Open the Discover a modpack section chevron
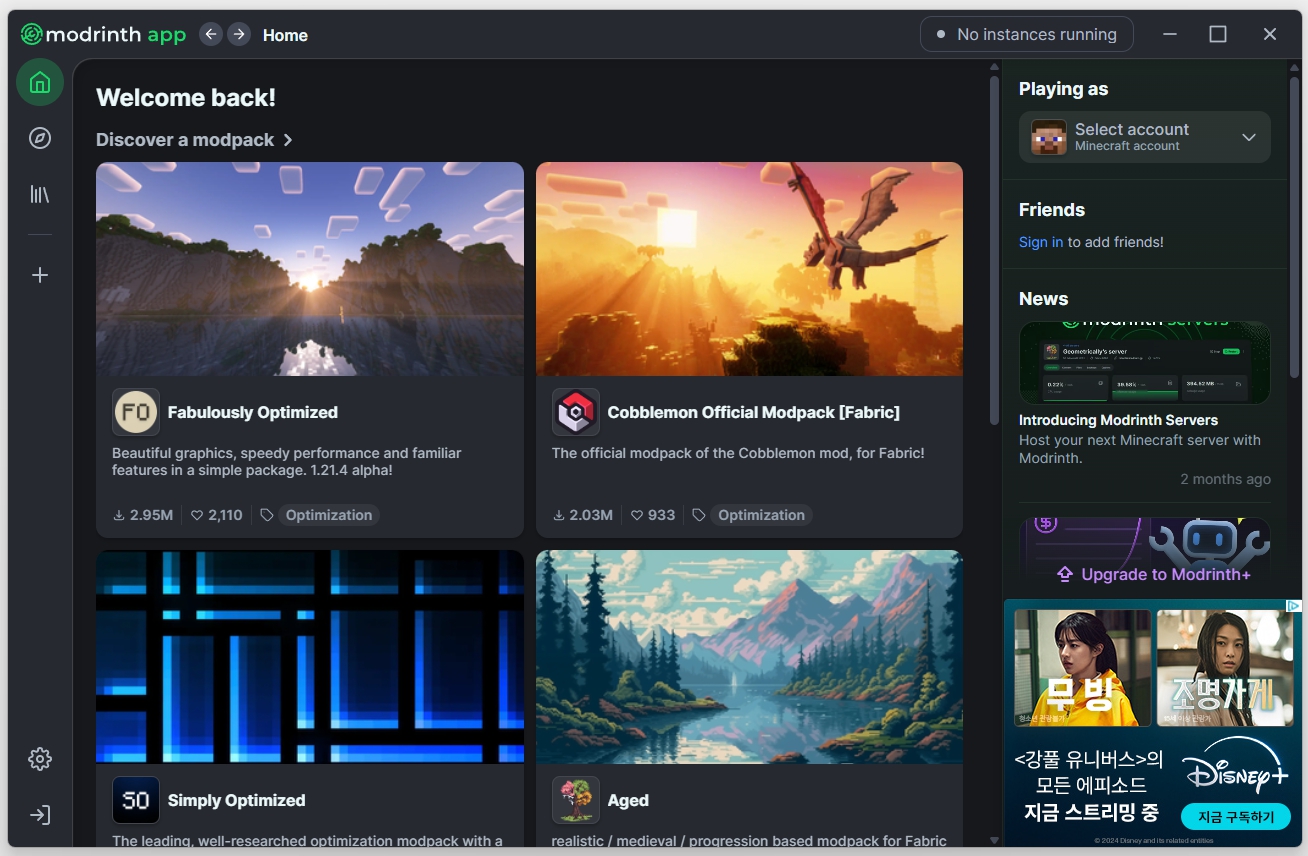This screenshot has height=856, width=1308. coord(288,140)
